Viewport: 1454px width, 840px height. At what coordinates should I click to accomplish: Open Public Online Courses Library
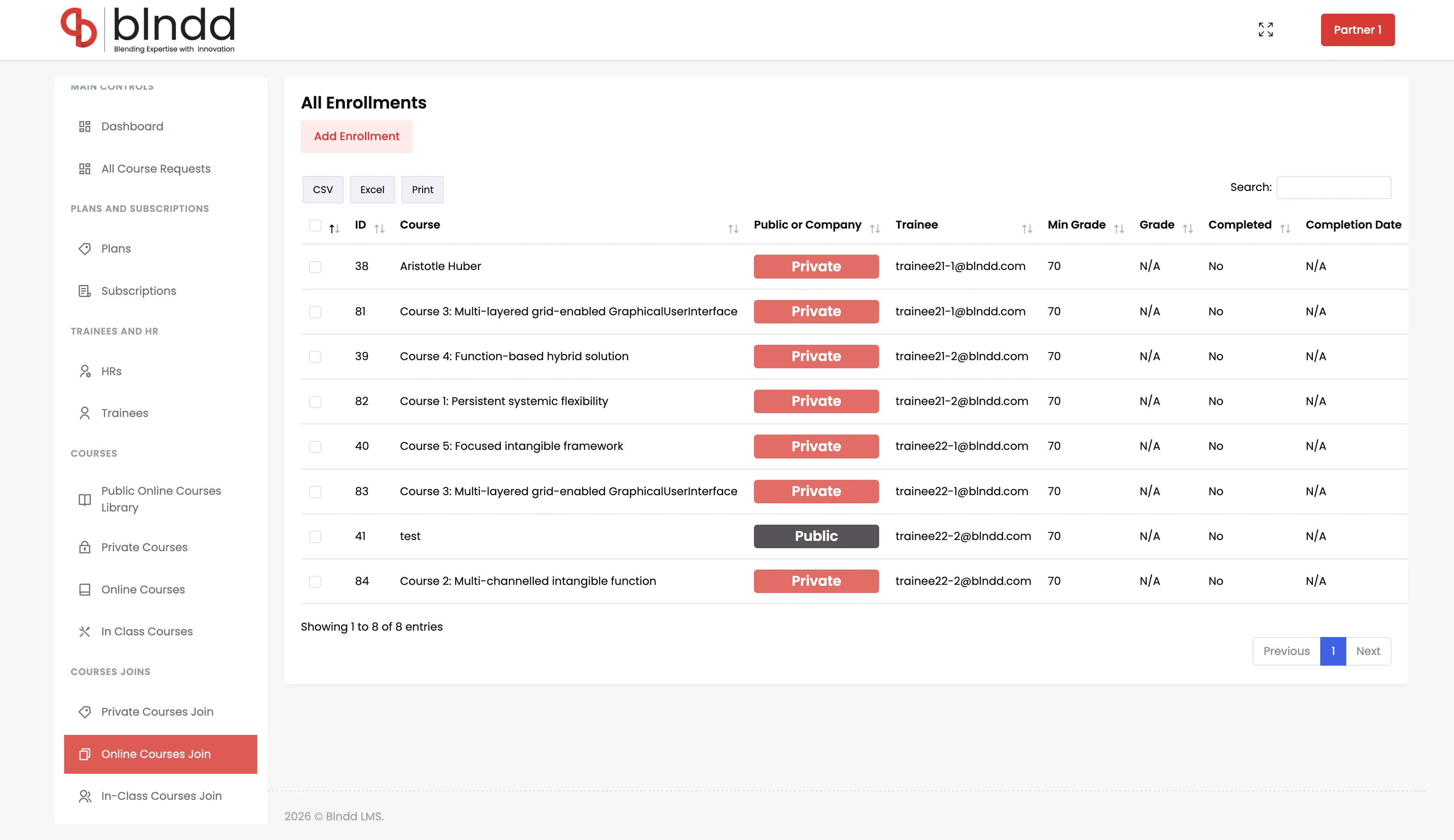click(x=160, y=499)
